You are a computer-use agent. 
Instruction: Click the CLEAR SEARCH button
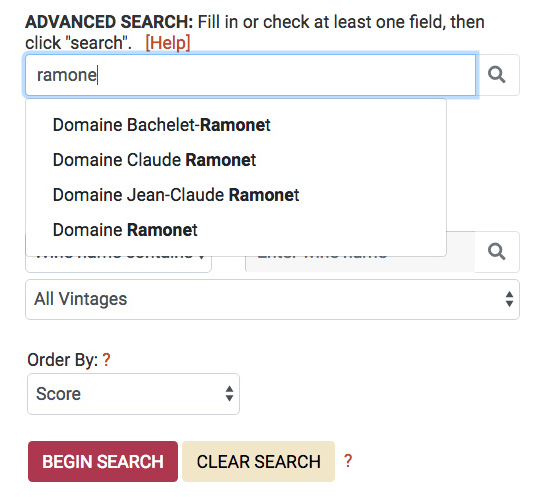[x=258, y=462]
